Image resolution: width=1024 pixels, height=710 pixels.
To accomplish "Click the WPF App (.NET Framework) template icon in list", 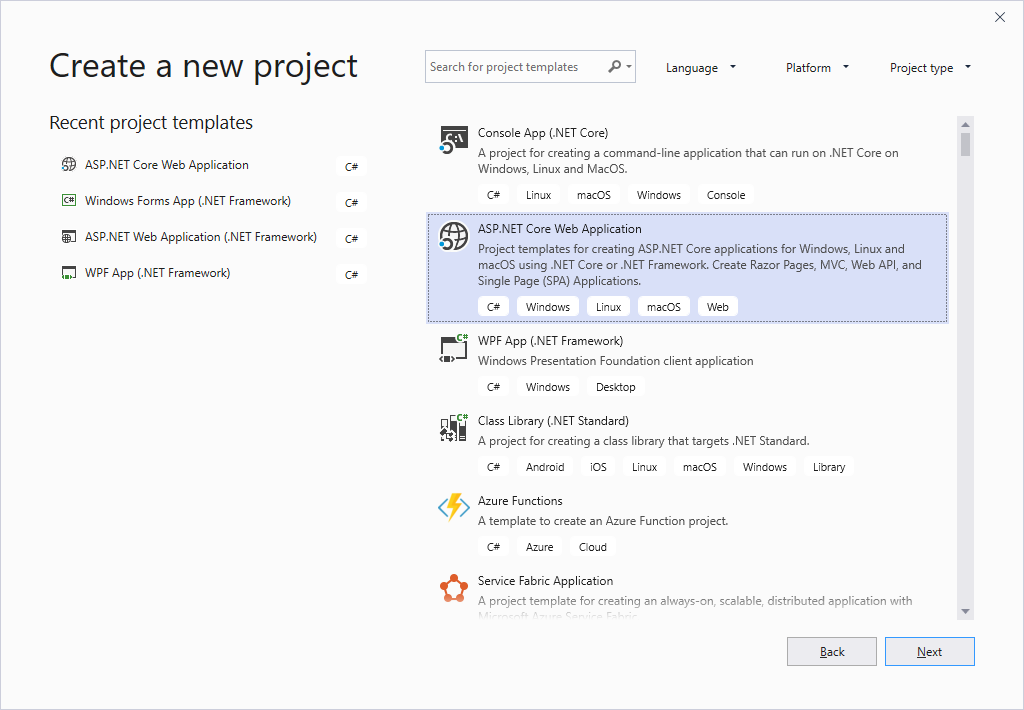I will tap(453, 348).
